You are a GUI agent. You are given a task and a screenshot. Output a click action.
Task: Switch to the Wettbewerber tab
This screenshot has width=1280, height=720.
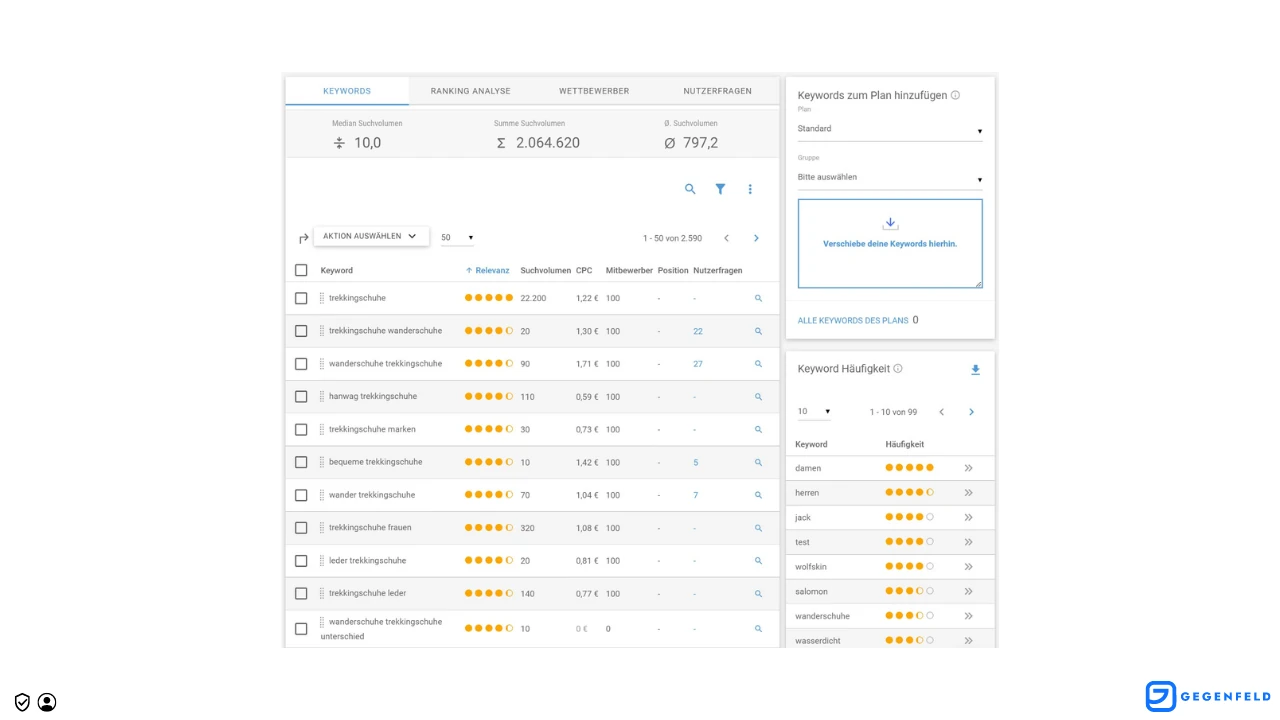point(594,91)
